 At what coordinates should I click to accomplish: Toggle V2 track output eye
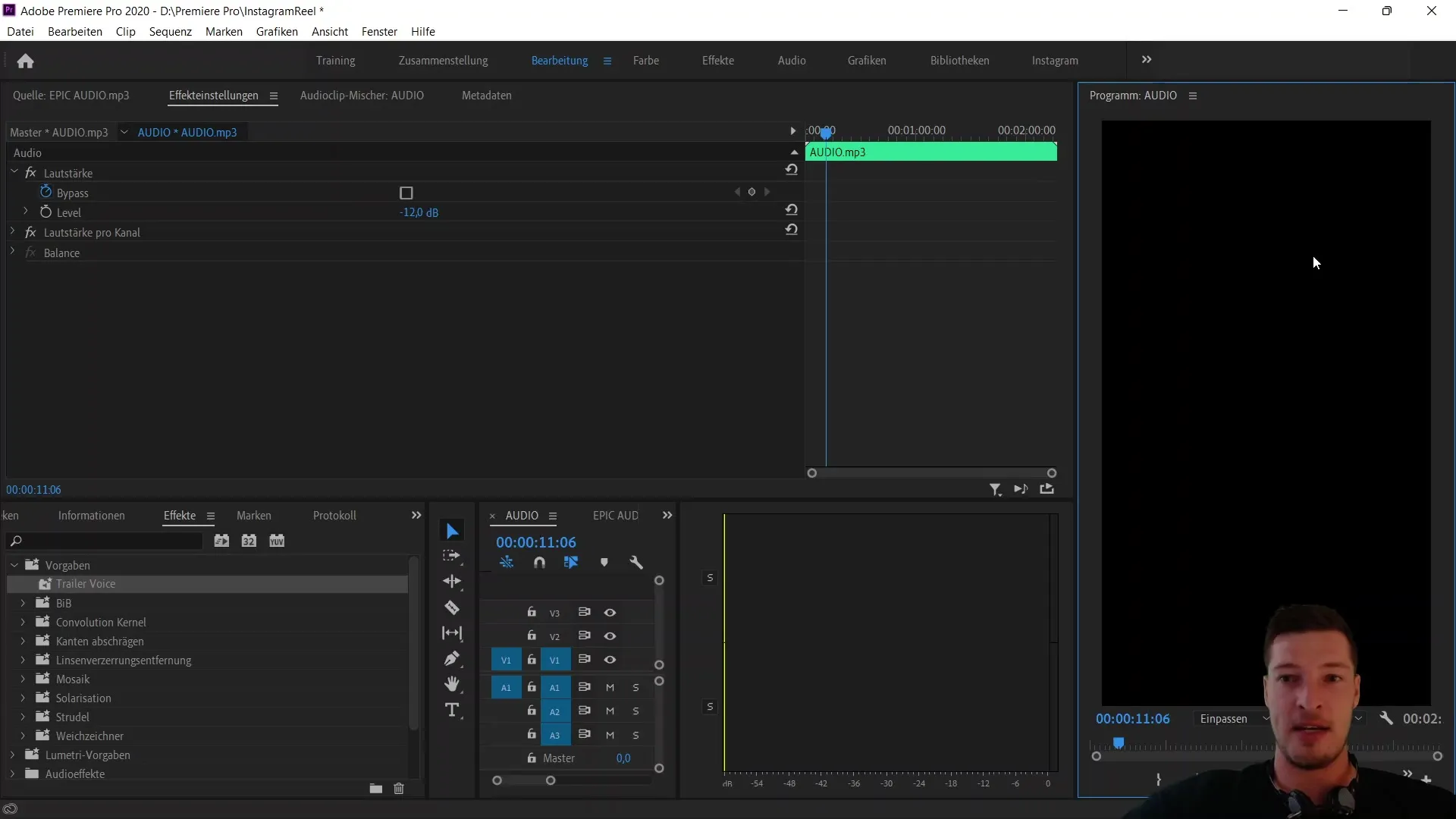[x=610, y=636]
